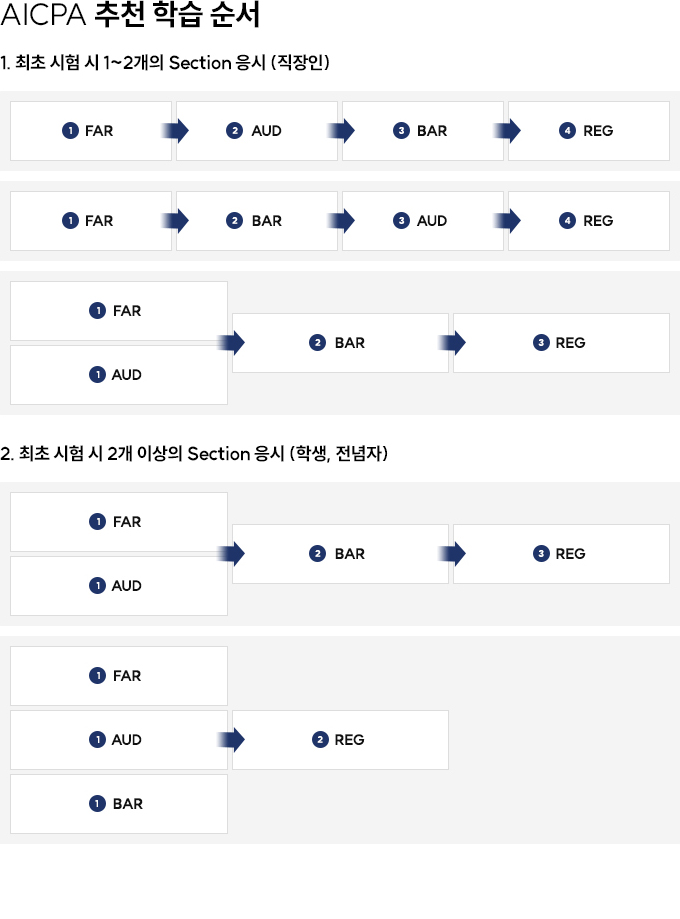
Task: Select the number 2 badge beside AUD
Action: coord(234,131)
